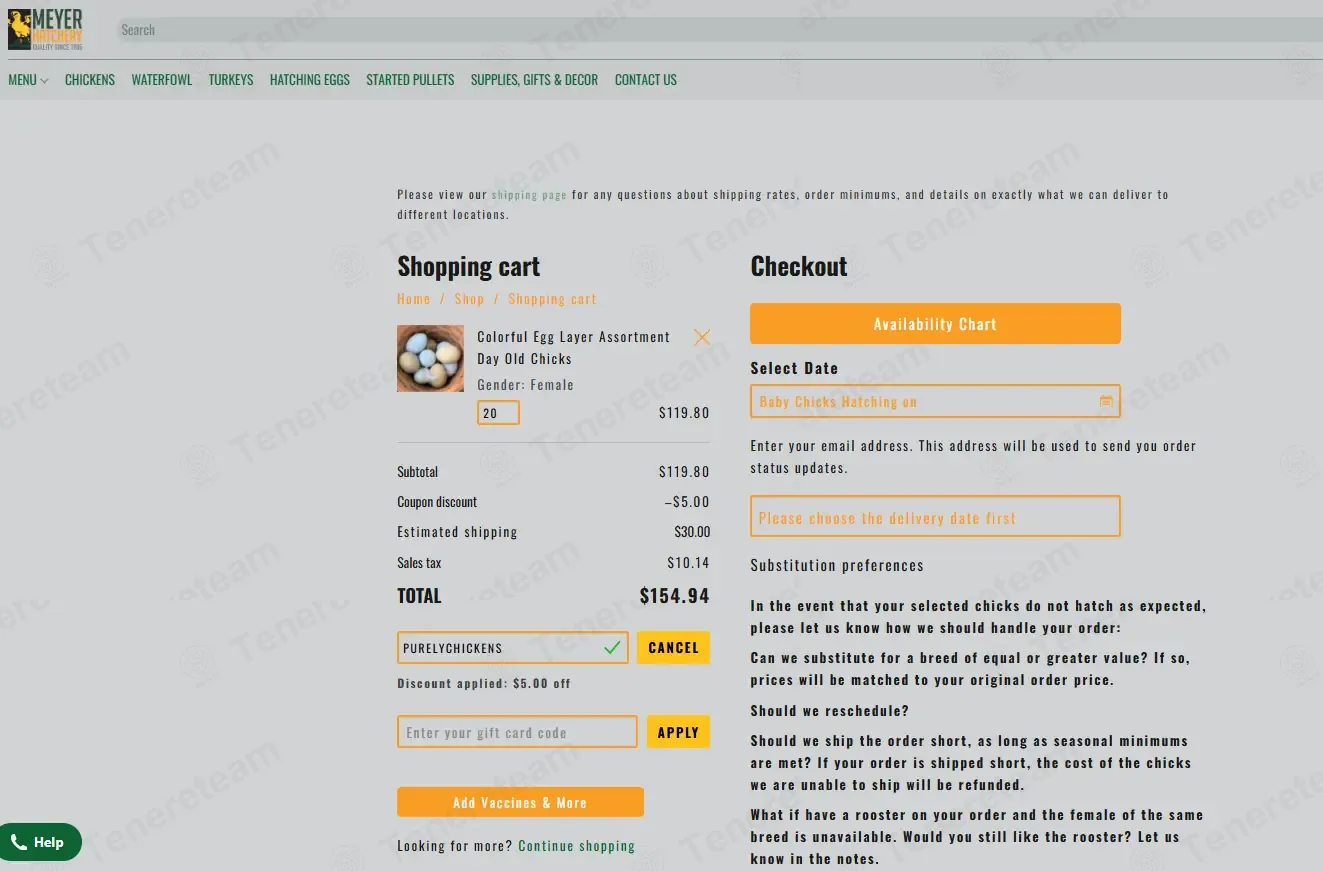Click the $154.94 total amount
This screenshot has width=1323, height=871.
pos(675,596)
